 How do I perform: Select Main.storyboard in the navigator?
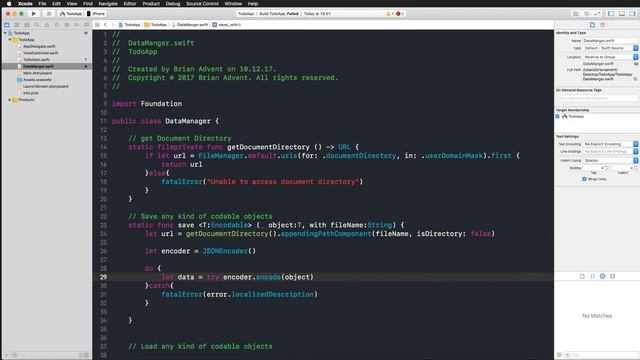[37, 73]
